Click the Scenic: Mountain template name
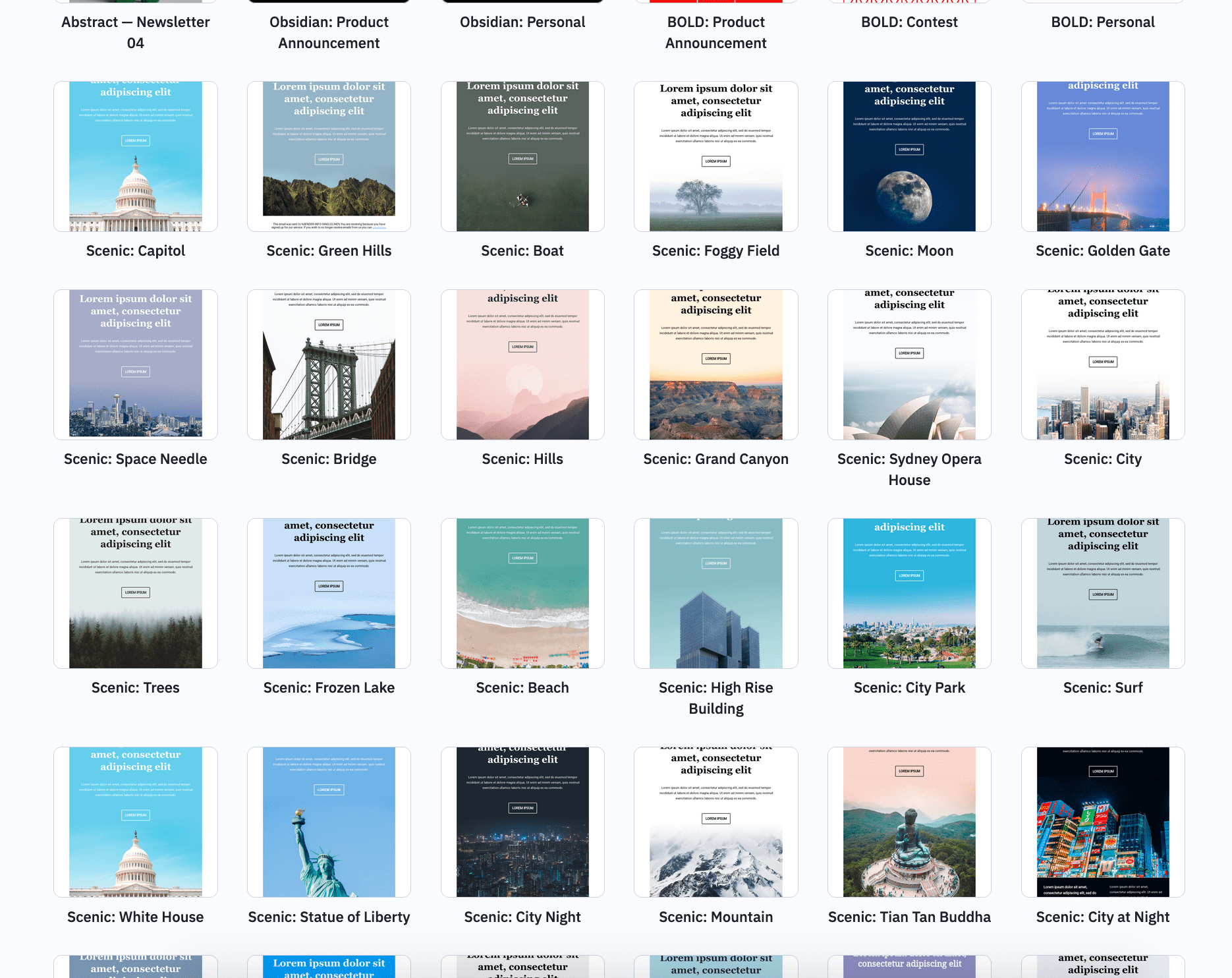 point(716,917)
